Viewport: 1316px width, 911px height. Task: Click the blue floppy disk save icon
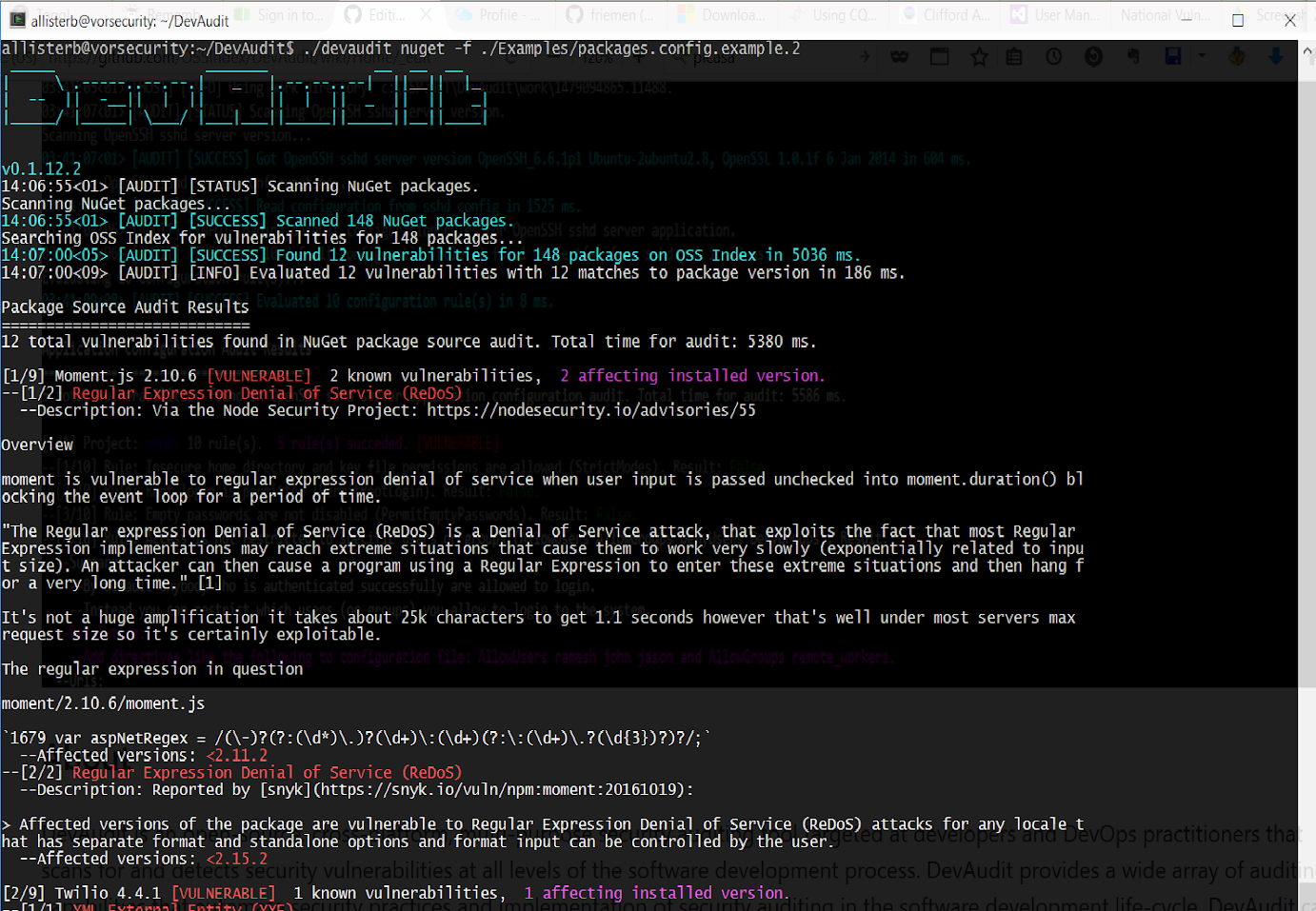(1173, 57)
